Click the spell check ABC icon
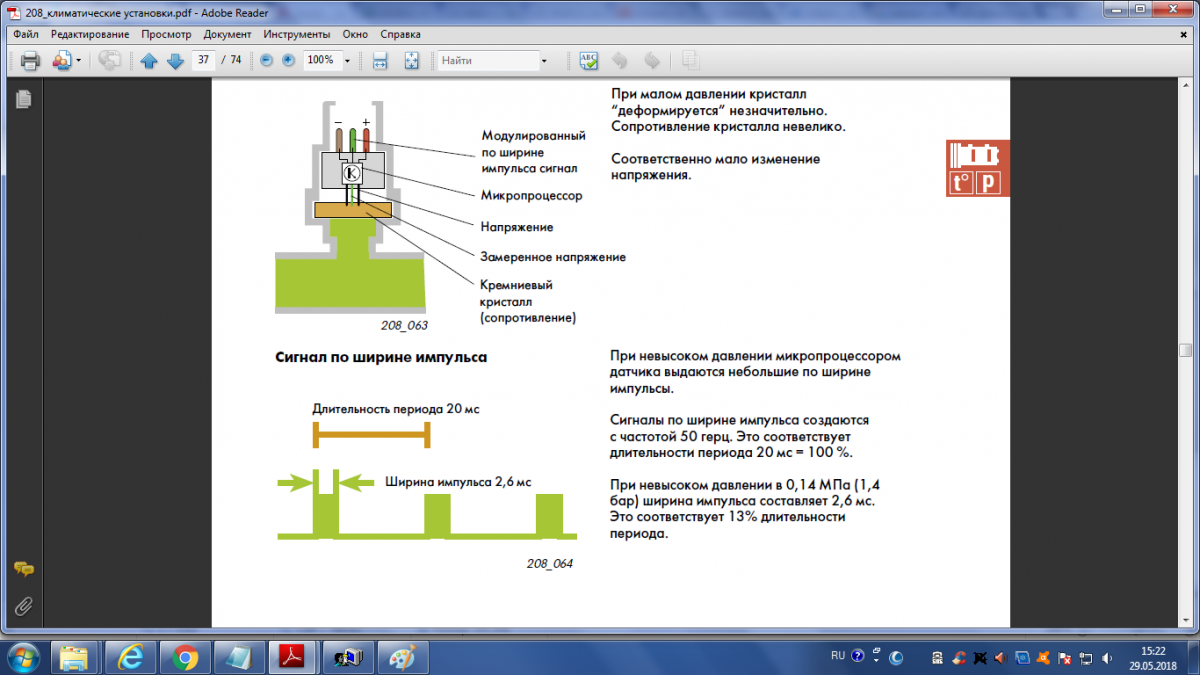This screenshot has width=1200, height=675. (589, 60)
